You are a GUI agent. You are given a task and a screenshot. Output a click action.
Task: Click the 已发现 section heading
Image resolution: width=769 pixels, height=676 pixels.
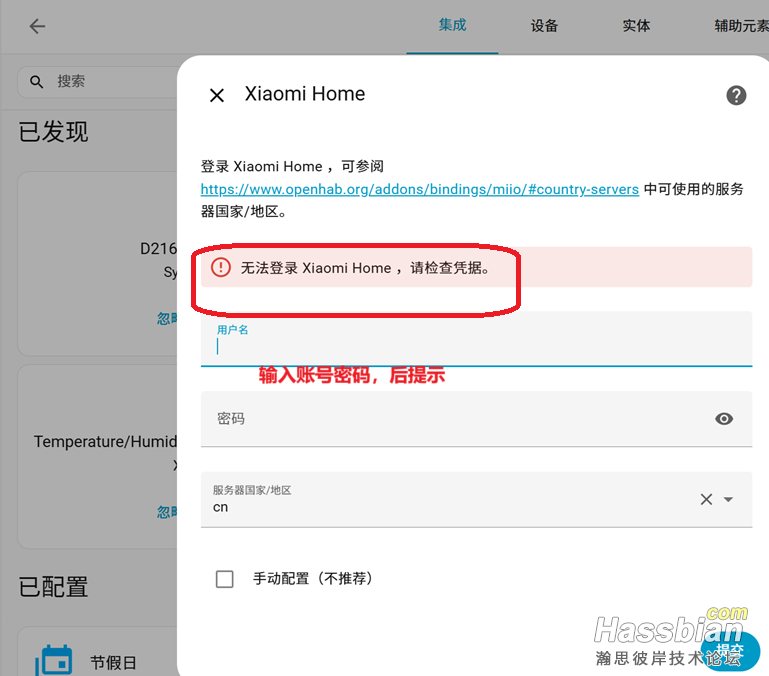(x=53, y=132)
